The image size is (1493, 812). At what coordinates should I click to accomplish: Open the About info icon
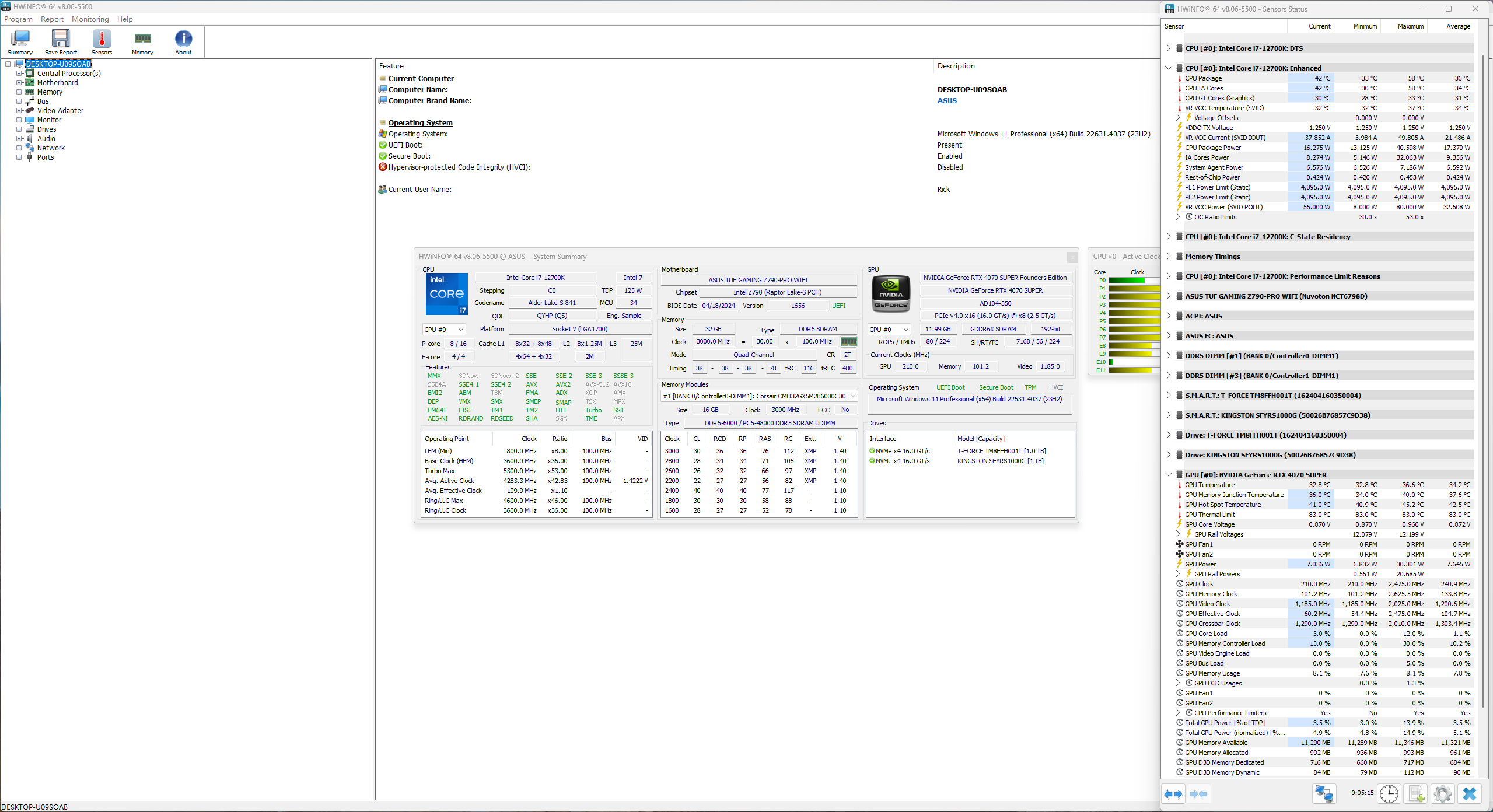[183, 41]
